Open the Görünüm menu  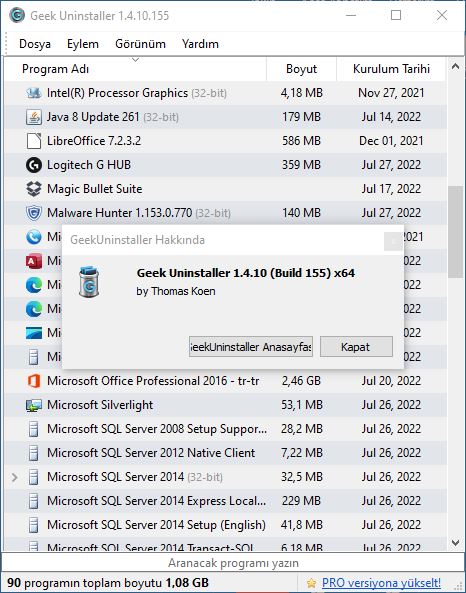tap(140, 44)
